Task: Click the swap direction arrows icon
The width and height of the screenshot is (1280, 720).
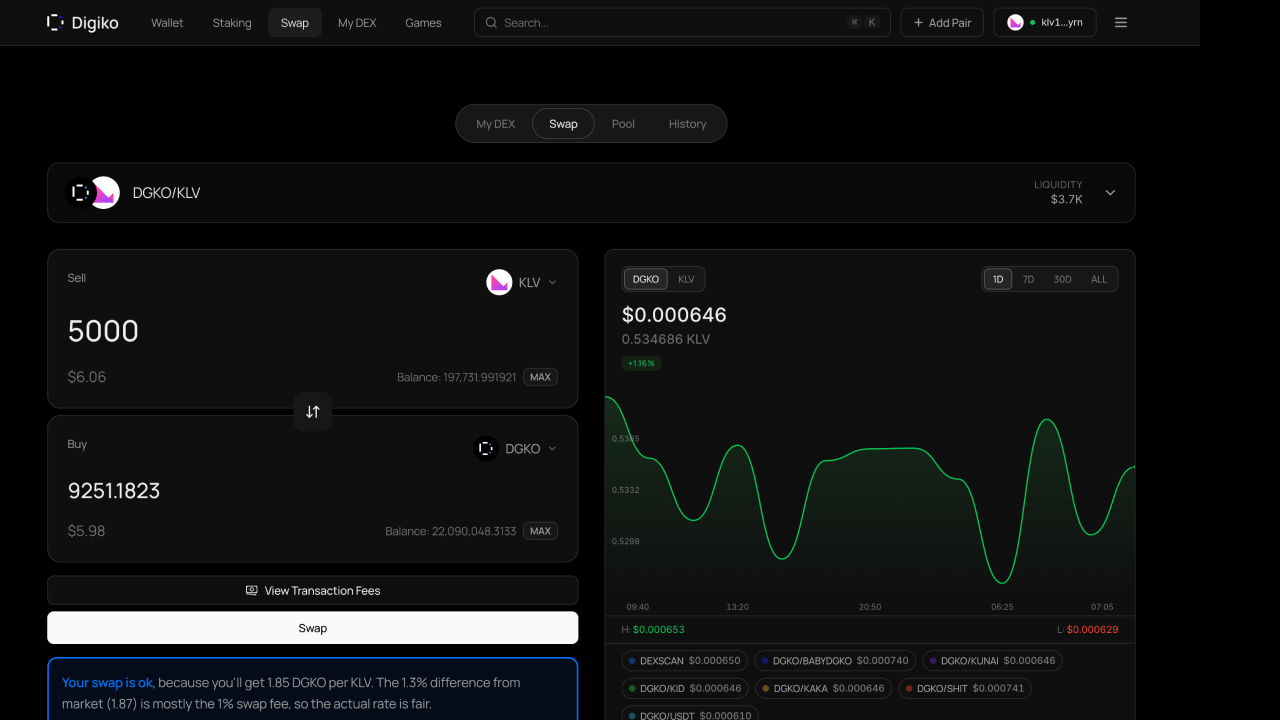Action: click(313, 411)
